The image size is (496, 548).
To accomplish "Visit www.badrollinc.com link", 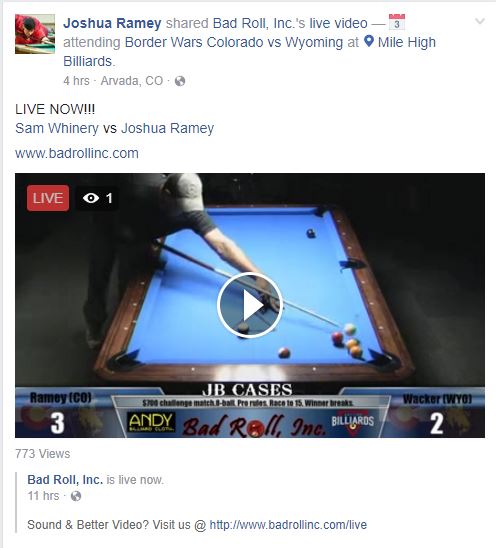I will 77,153.
